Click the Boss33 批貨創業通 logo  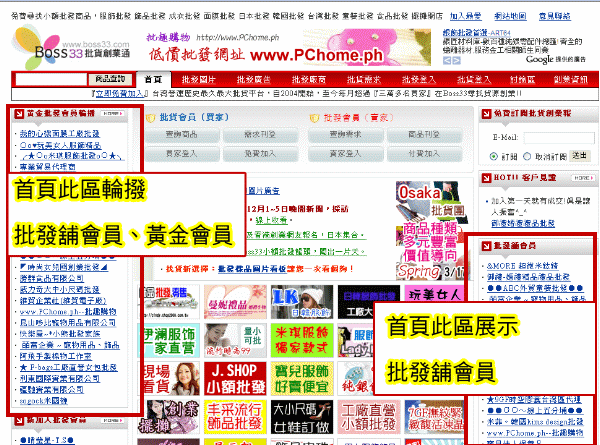click(x=72, y=47)
